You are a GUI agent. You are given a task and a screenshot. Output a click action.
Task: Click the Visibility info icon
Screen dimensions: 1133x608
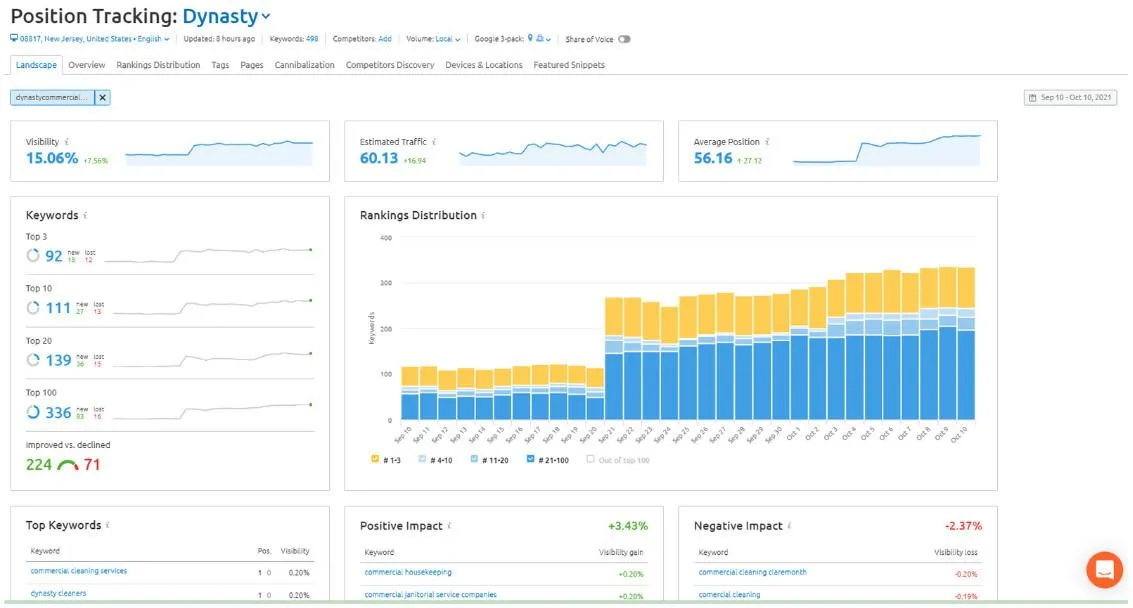coord(67,142)
